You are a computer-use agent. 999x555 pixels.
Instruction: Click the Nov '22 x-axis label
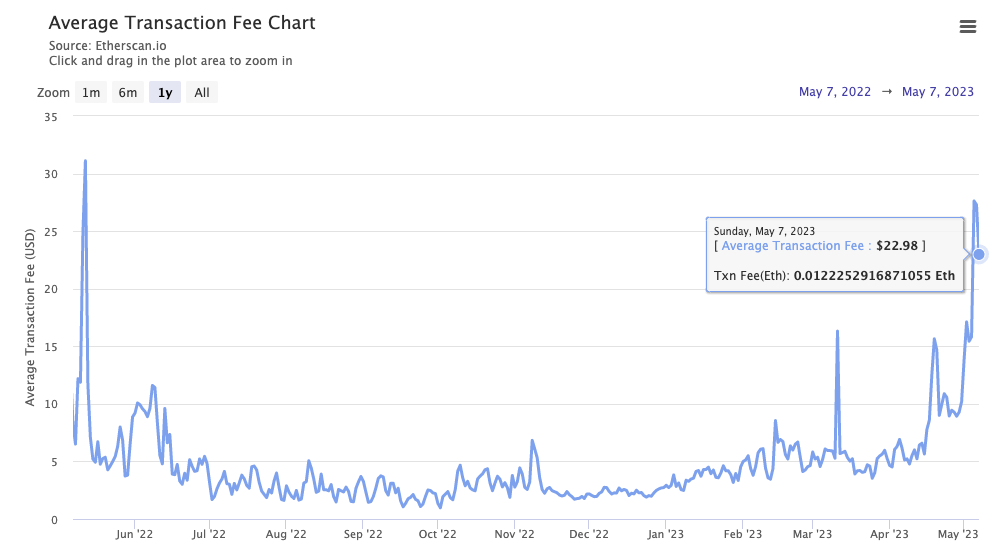click(513, 535)
